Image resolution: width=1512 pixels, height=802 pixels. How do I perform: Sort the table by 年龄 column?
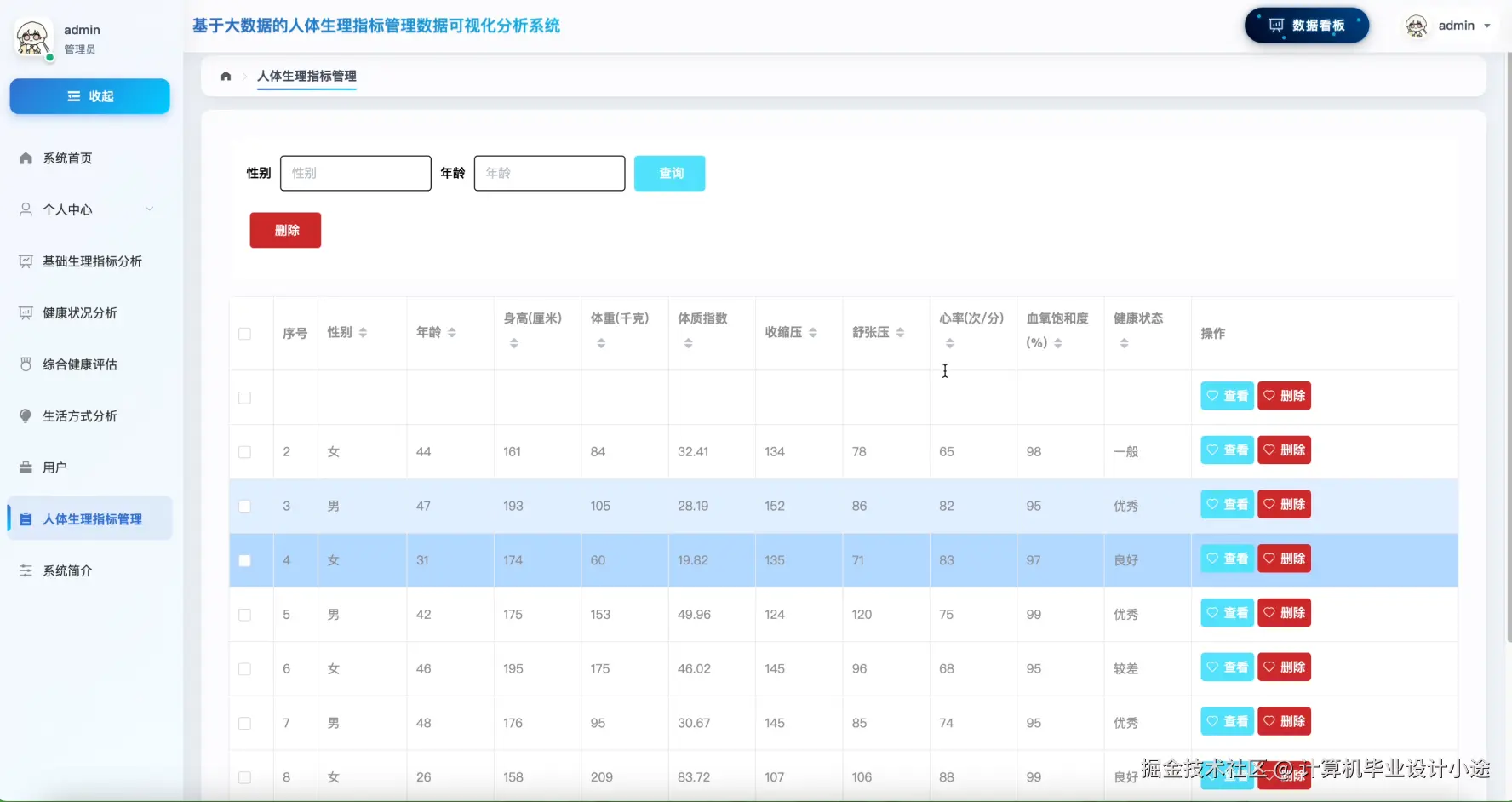451,332
